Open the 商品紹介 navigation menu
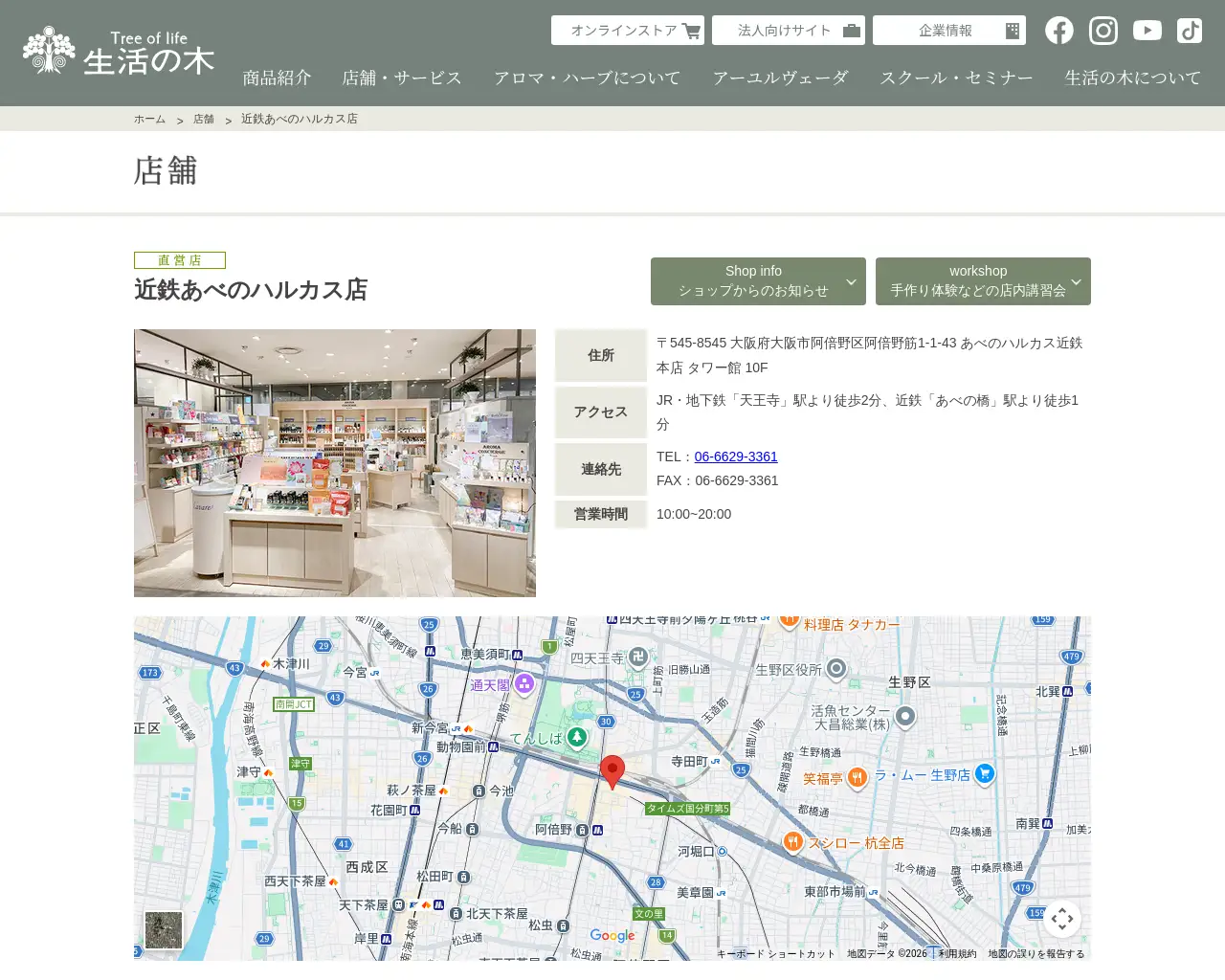Viewport: 1225px width, 980px height. coord(277,78)
